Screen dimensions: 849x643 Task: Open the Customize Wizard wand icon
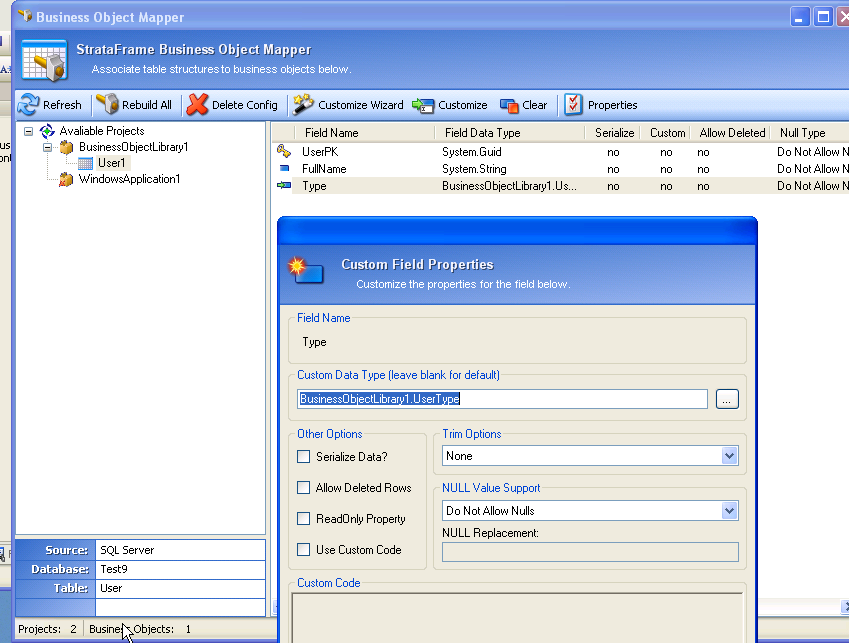click(x=303, y=104)
